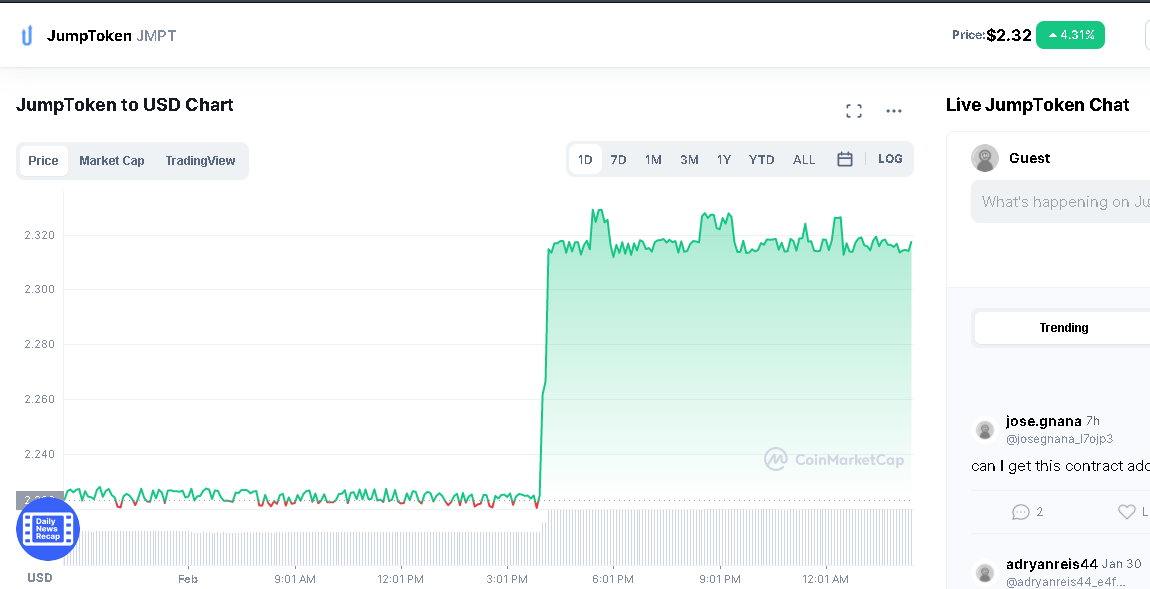Select the 1Y time range

point(724,159)
